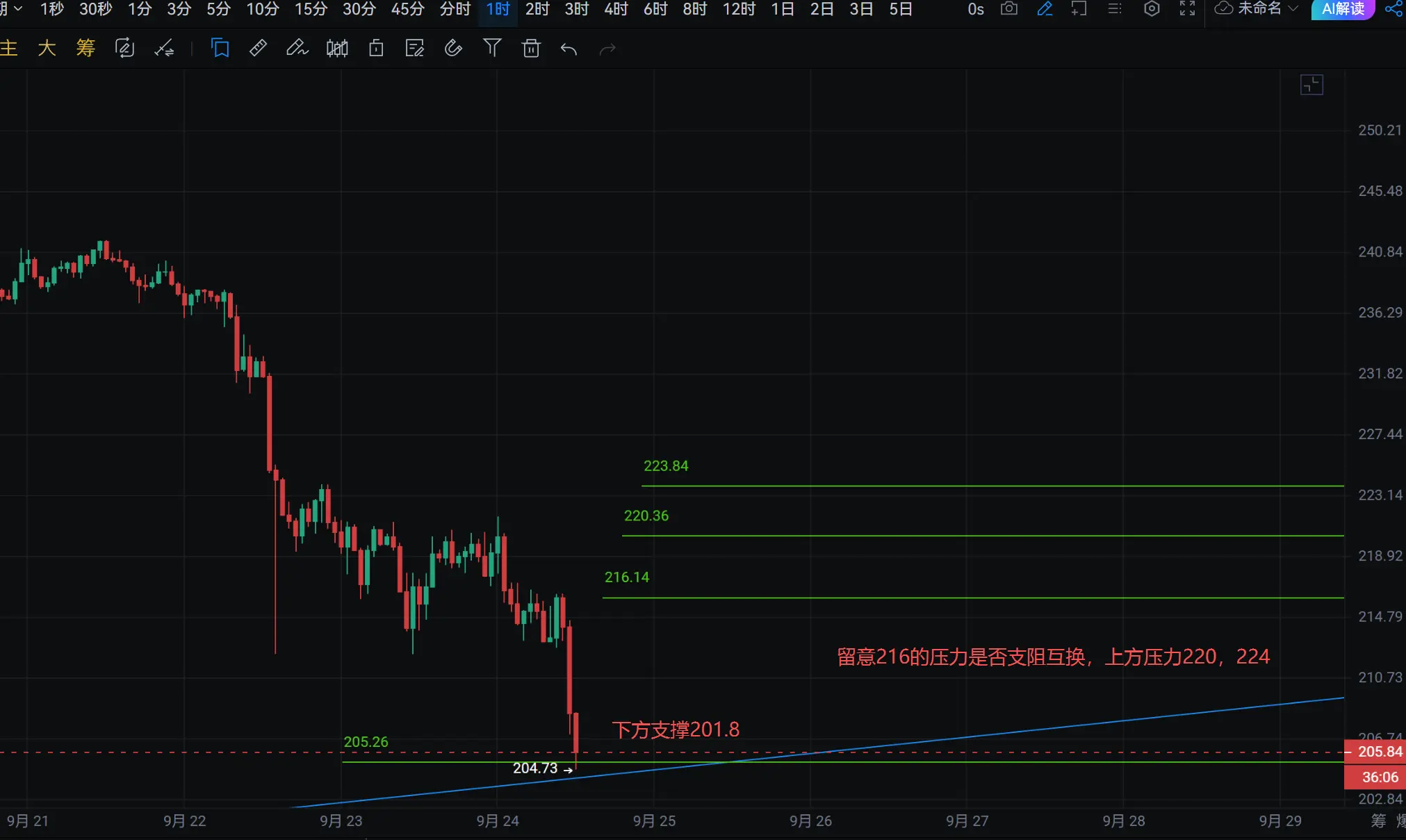Select the 223.84 green horizontal line label
Screen dimensions: 1406x840
[666, 466]
